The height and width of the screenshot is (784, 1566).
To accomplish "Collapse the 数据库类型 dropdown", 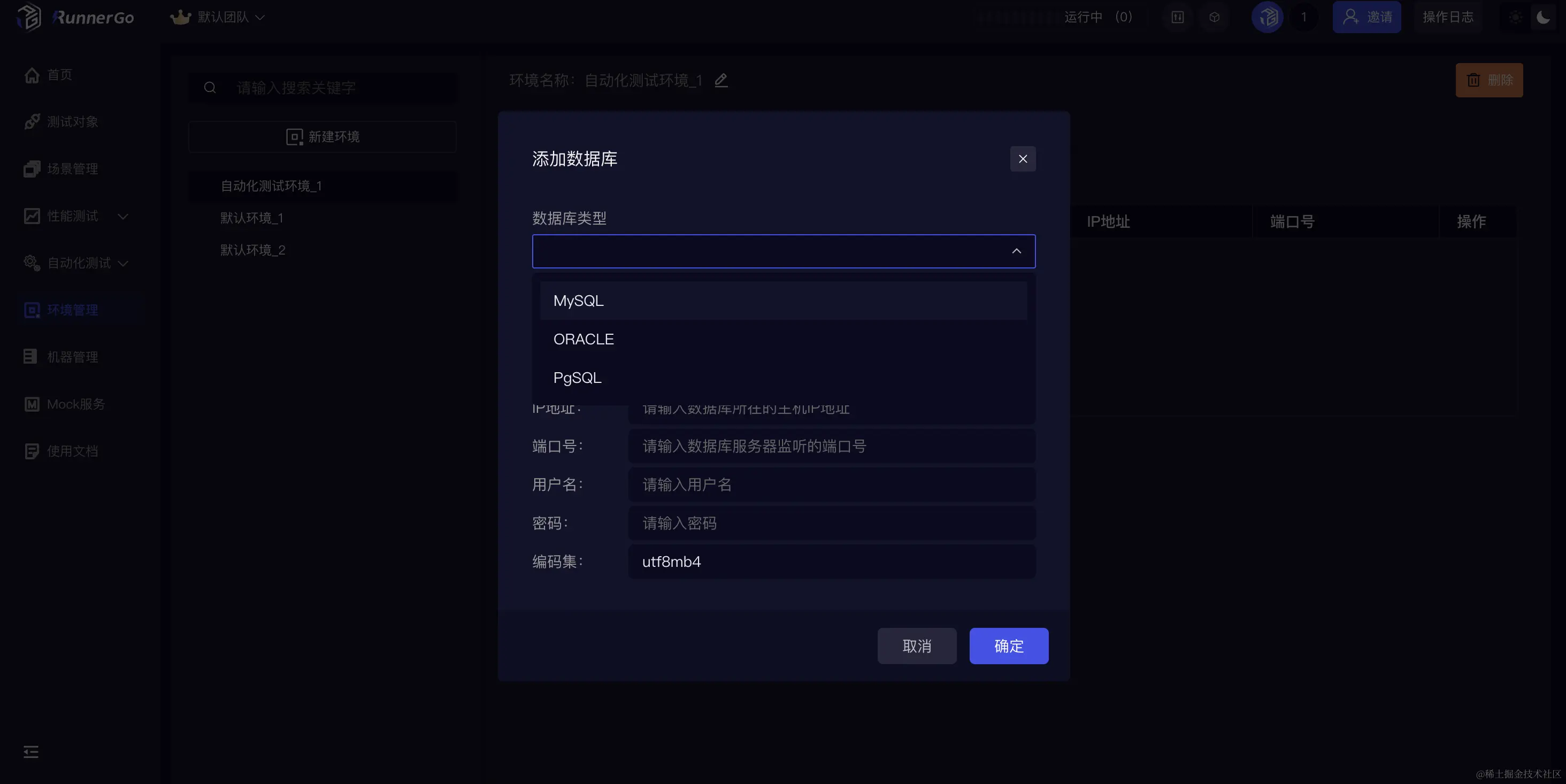I will (x=1016, y=251).
